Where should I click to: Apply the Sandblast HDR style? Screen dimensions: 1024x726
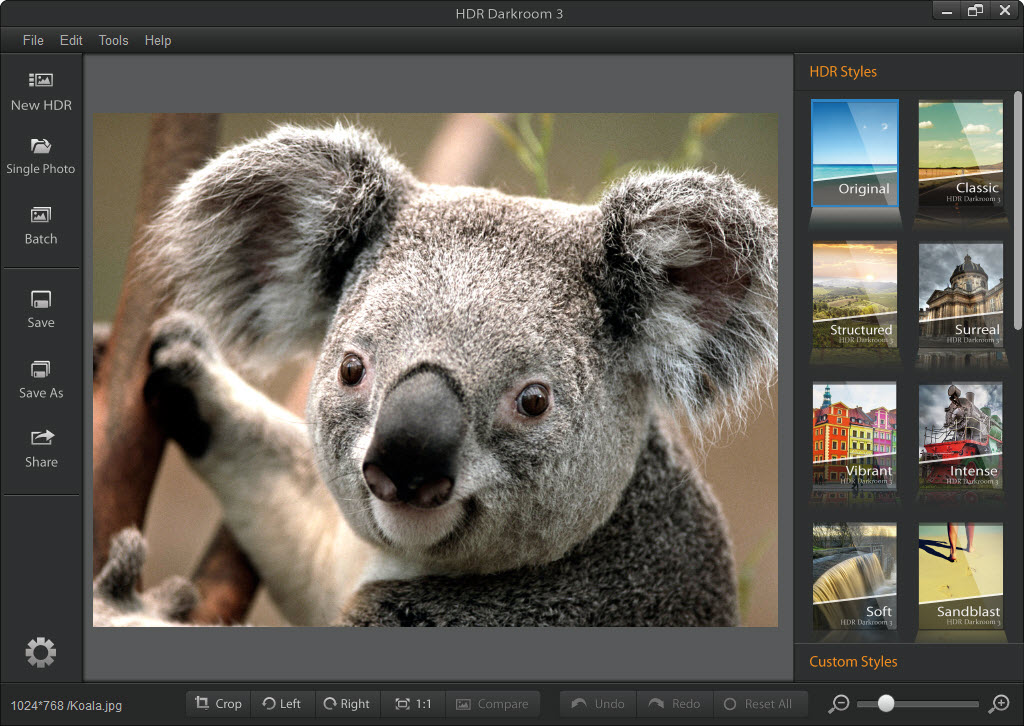coord(961,576)
